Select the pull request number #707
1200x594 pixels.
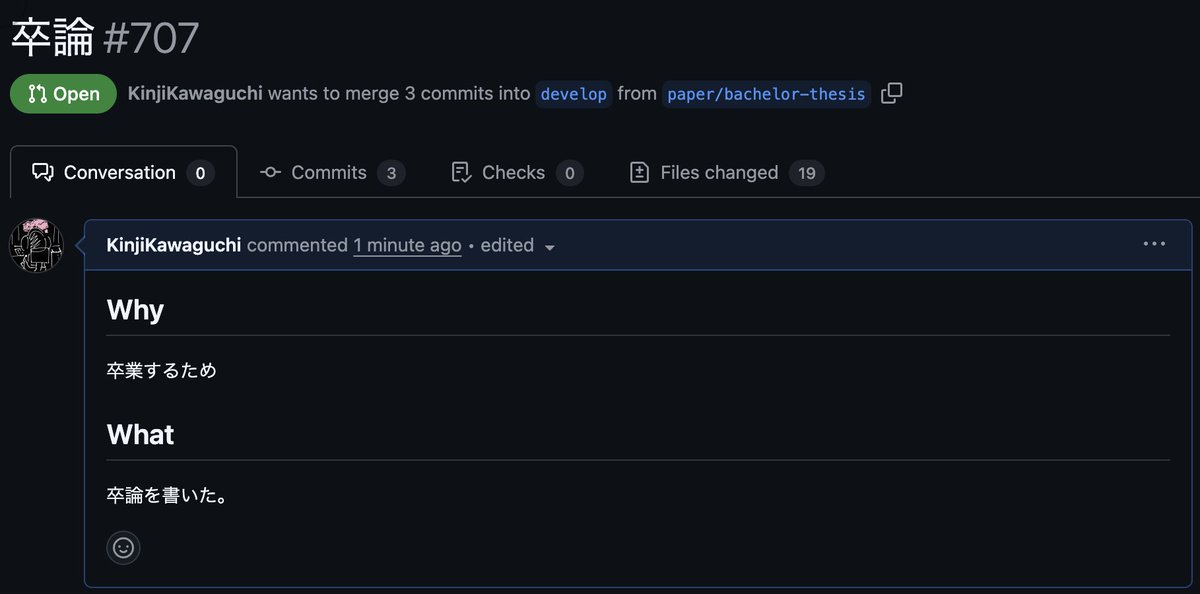[151, 38]
